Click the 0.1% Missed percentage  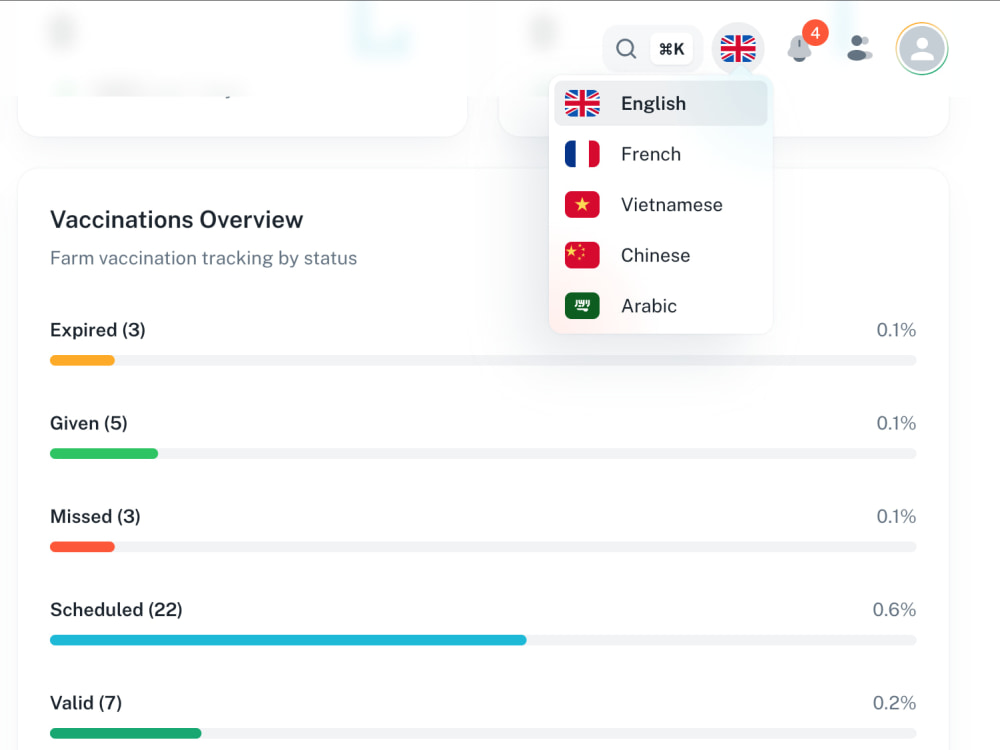tap(896, 516)
